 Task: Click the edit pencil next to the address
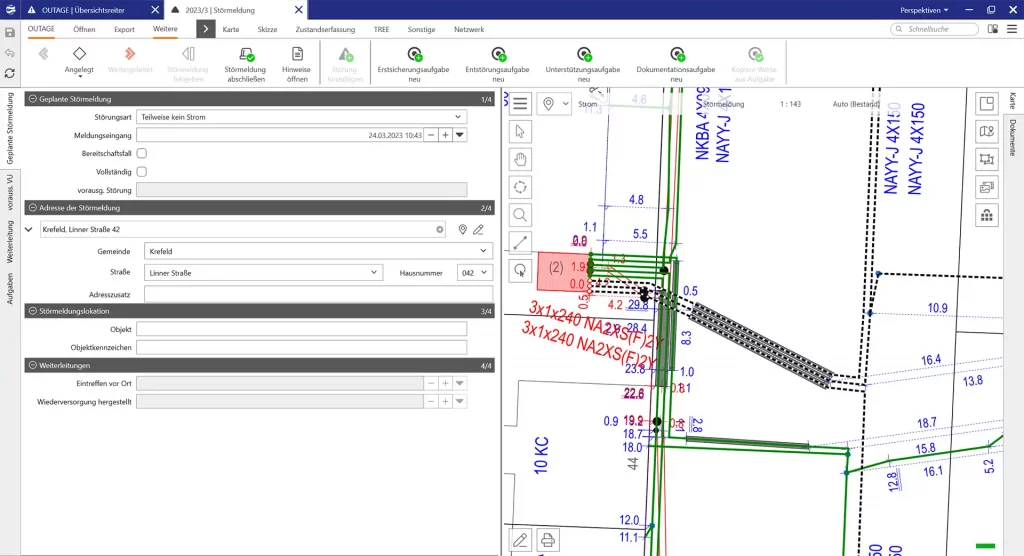[479, 229]
